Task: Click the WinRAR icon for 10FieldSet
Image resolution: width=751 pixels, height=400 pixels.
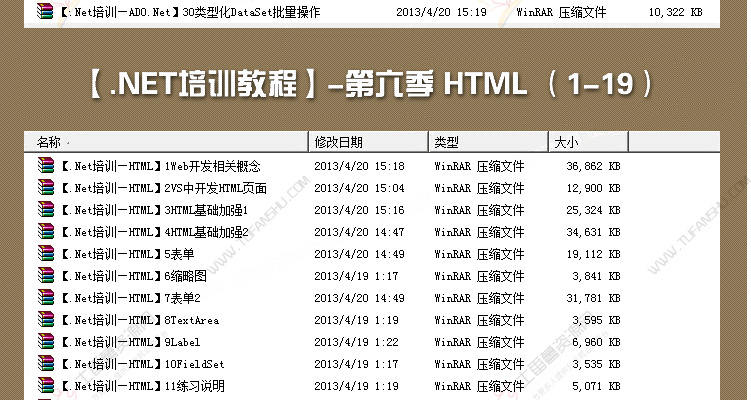Action: (x=46, y=364)
